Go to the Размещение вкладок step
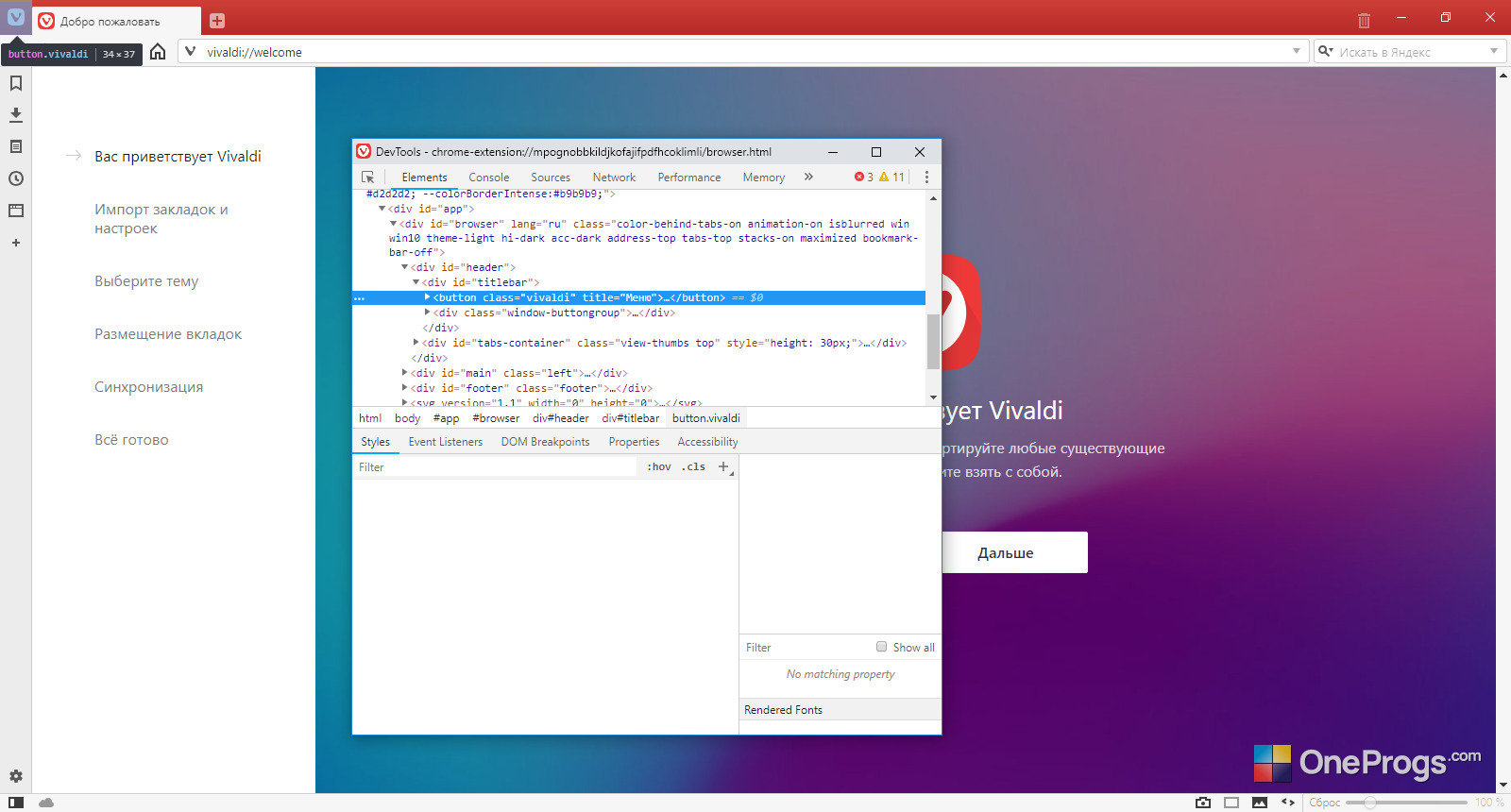The height and width of the screenshot is (812, 1511). [x=168, y=334]
